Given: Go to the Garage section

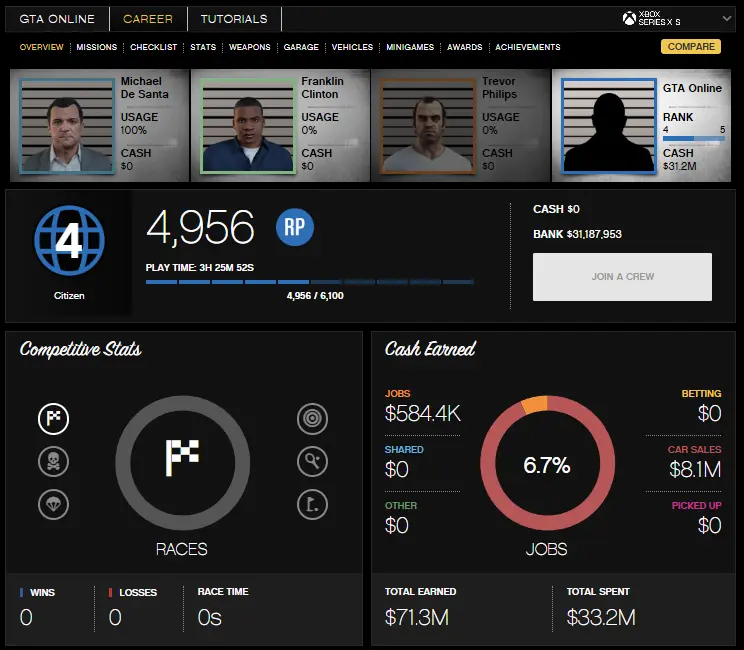Looking at the screenshot, I should (301, 47).
